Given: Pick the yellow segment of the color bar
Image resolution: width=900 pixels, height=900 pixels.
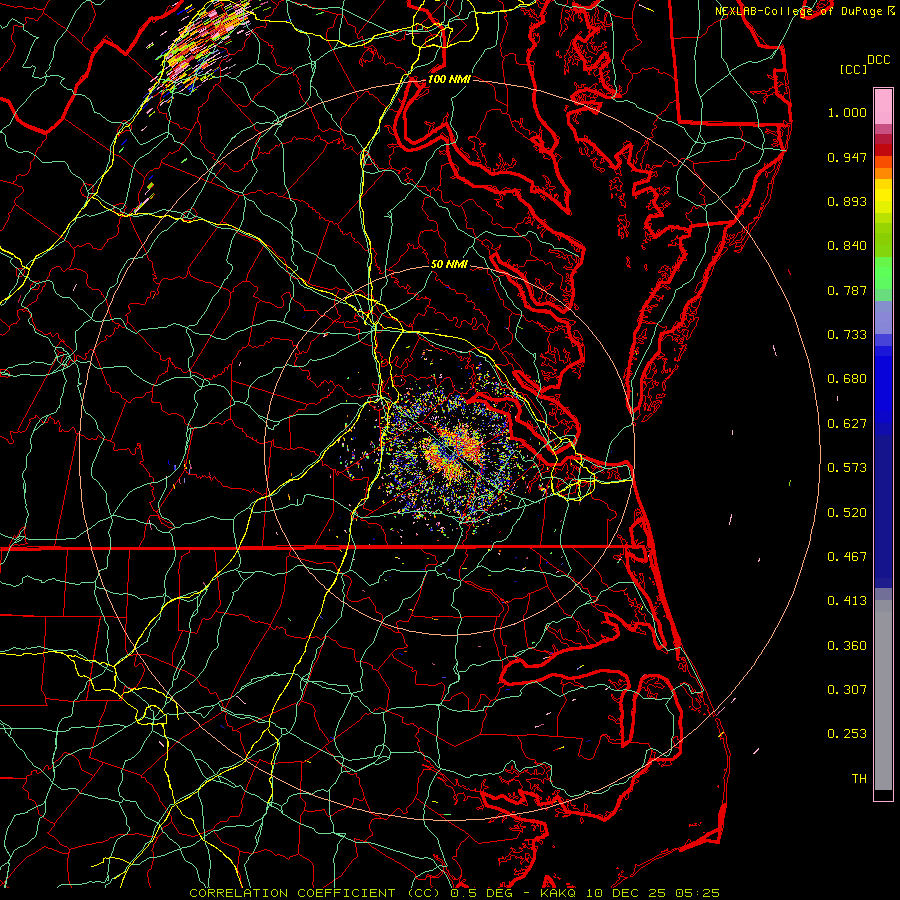Looking at the screenshot, I should [x=883, y=200].
